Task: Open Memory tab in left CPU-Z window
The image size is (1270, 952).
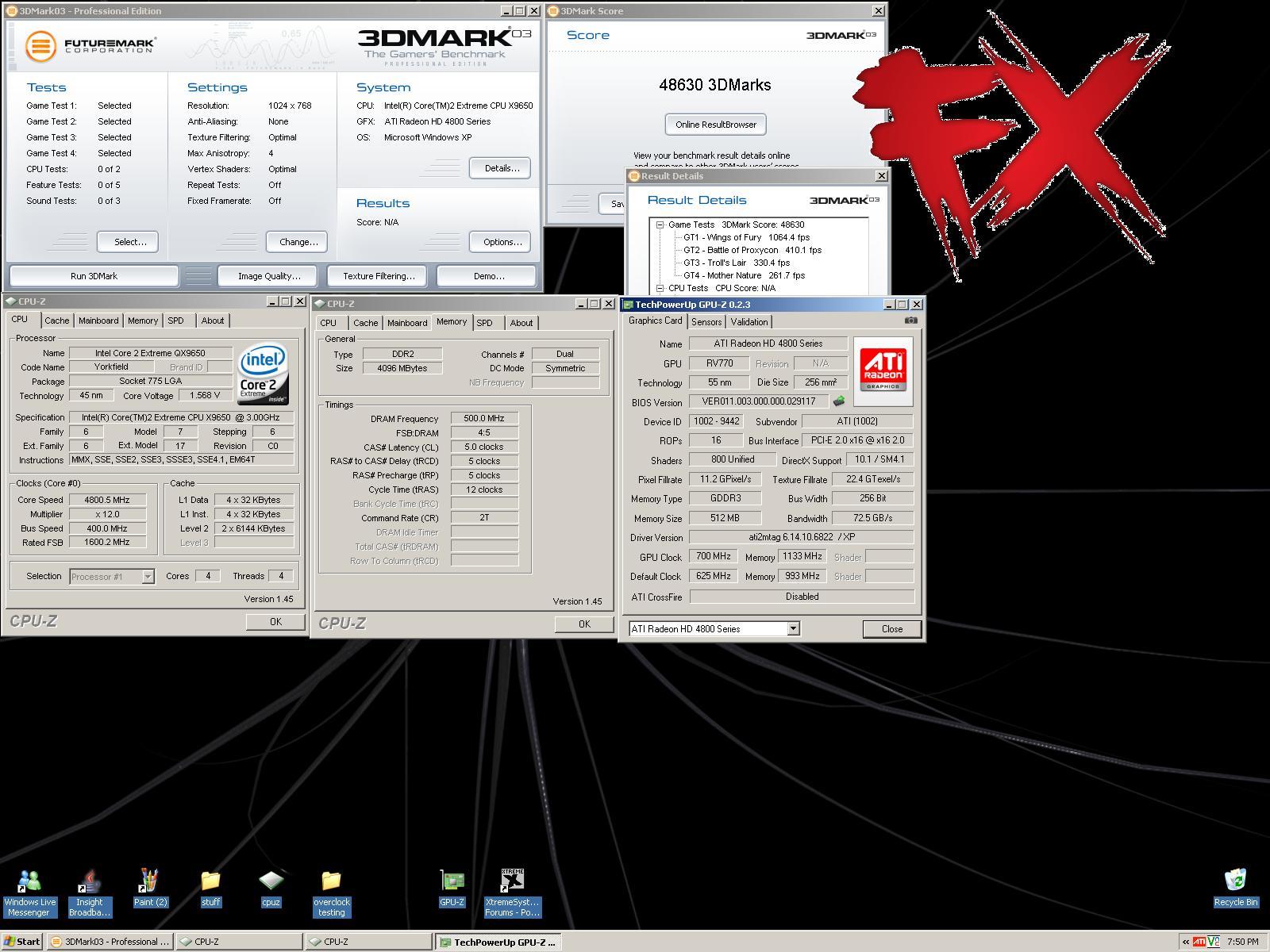Action: point(143,321)
